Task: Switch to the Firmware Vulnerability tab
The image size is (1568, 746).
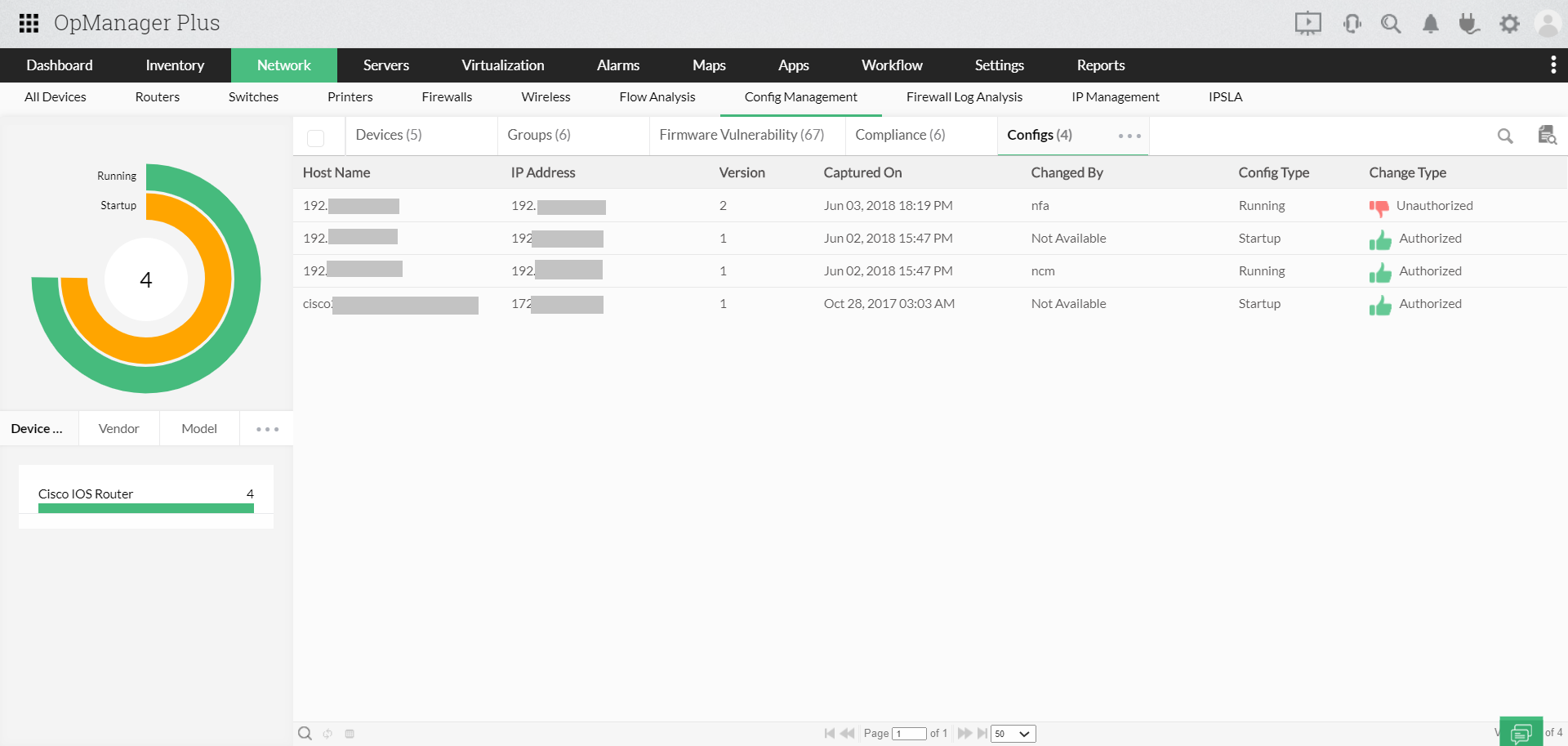Action: (742, 134)
